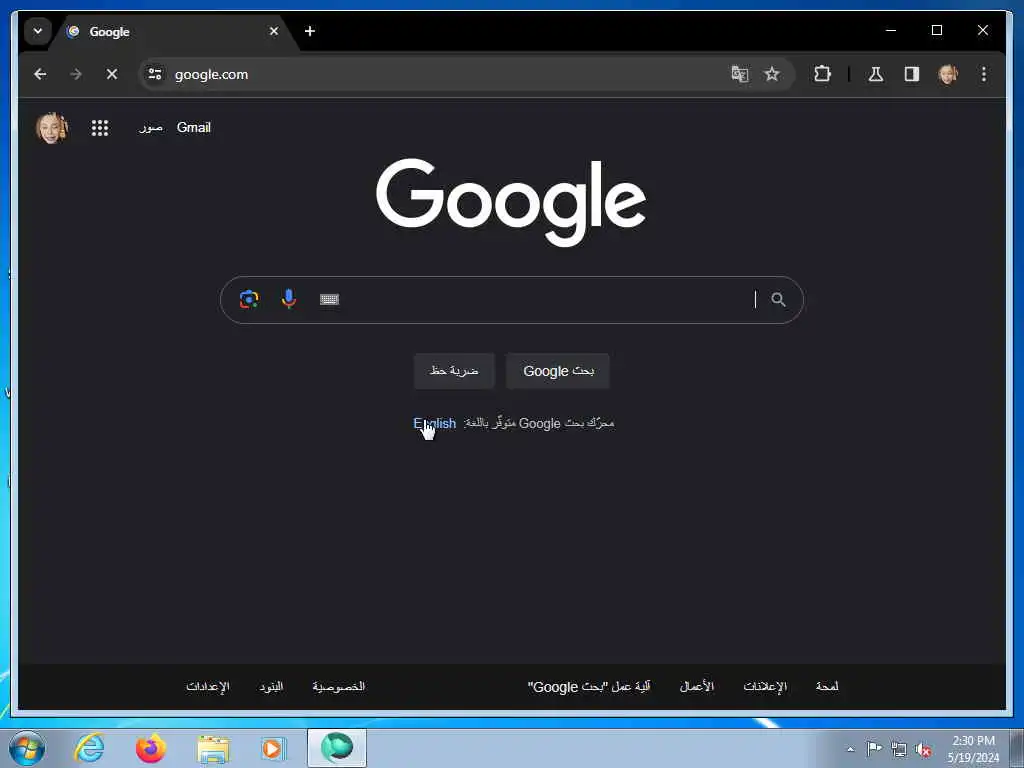
Task: Open Chrome Labs flask icon
Action: pos(876,74)
